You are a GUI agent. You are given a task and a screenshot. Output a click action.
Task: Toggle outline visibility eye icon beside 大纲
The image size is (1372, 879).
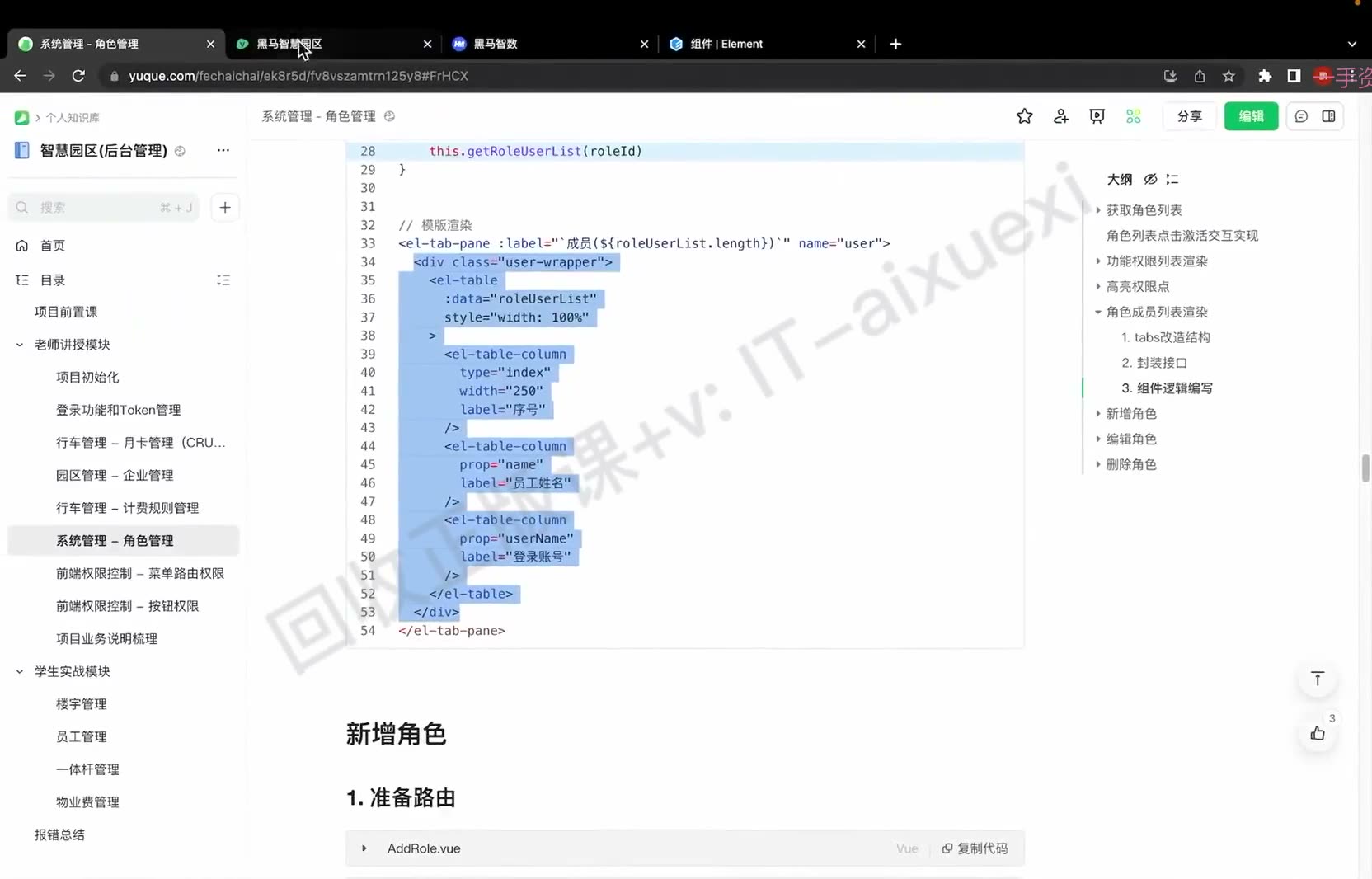[1150, 179]
